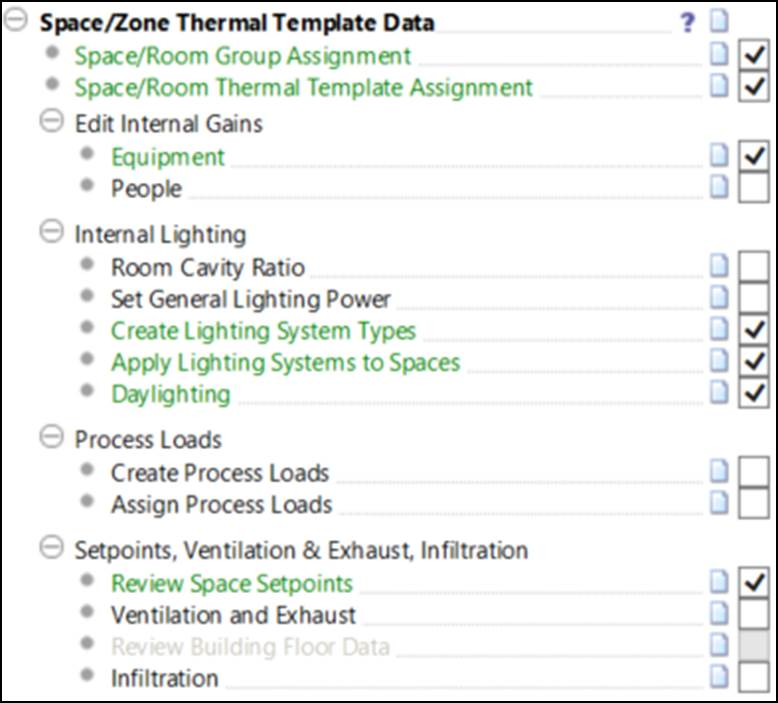Open the note icon for Infiltration
The width and height of the screenshot is (778, 703).
(x=719, y=676)
